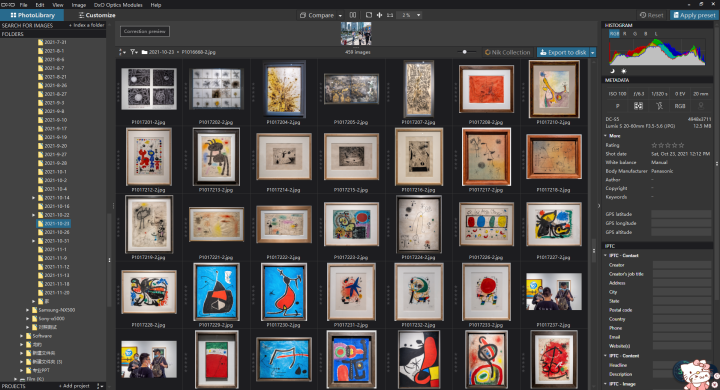Expand the Software folder
The width and height of the screenshot is (720, 390).
(x=21, y=336)
